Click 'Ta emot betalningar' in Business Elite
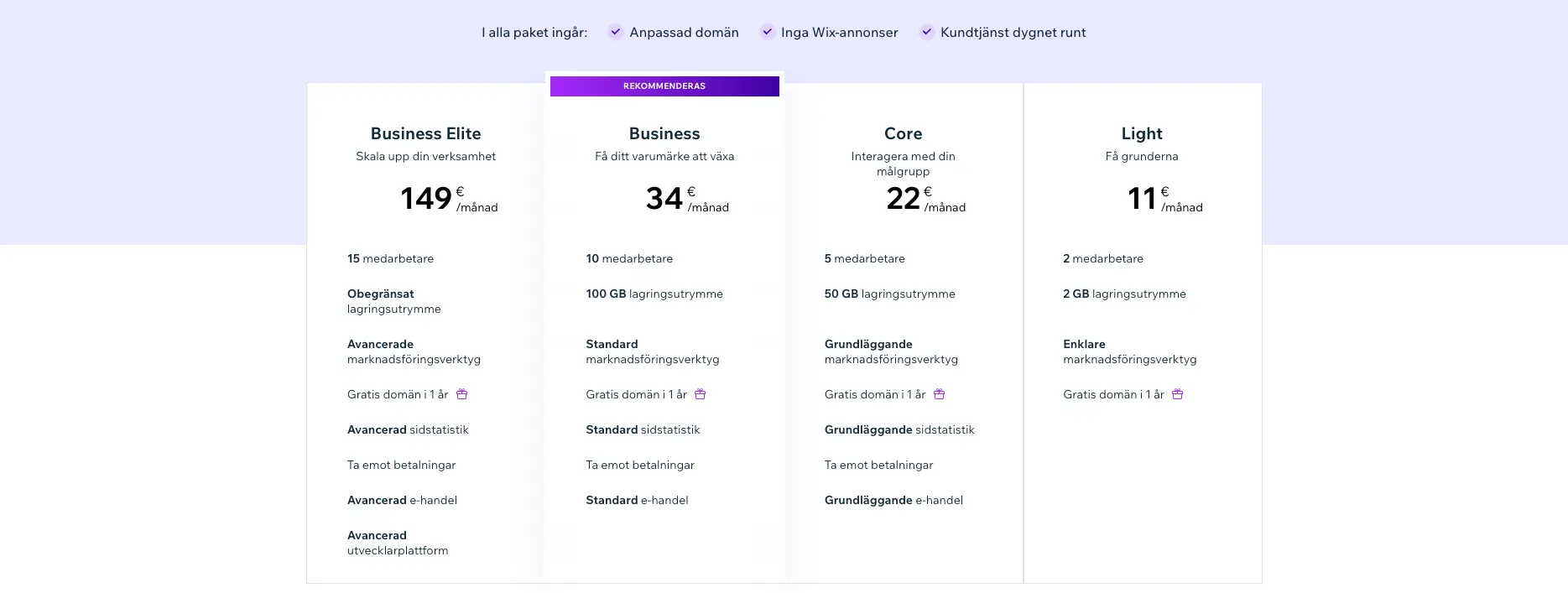The height and width of the screenshot is (593, 1568). 402,465
